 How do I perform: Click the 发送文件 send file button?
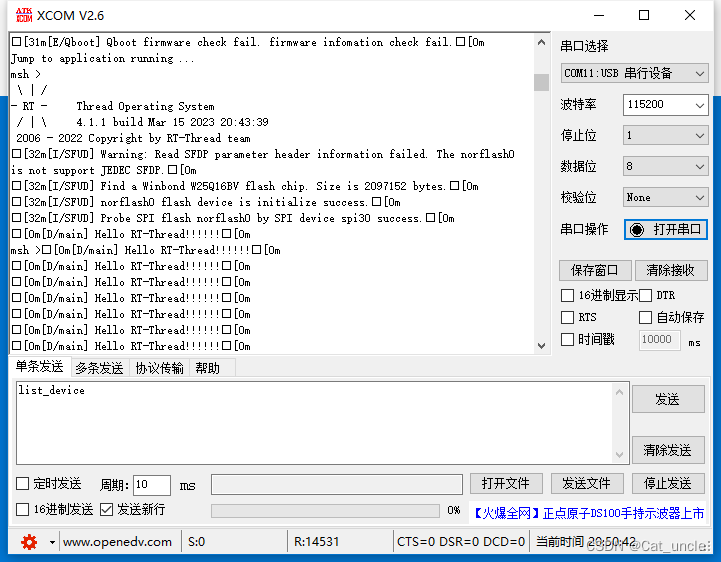[587, 483]
